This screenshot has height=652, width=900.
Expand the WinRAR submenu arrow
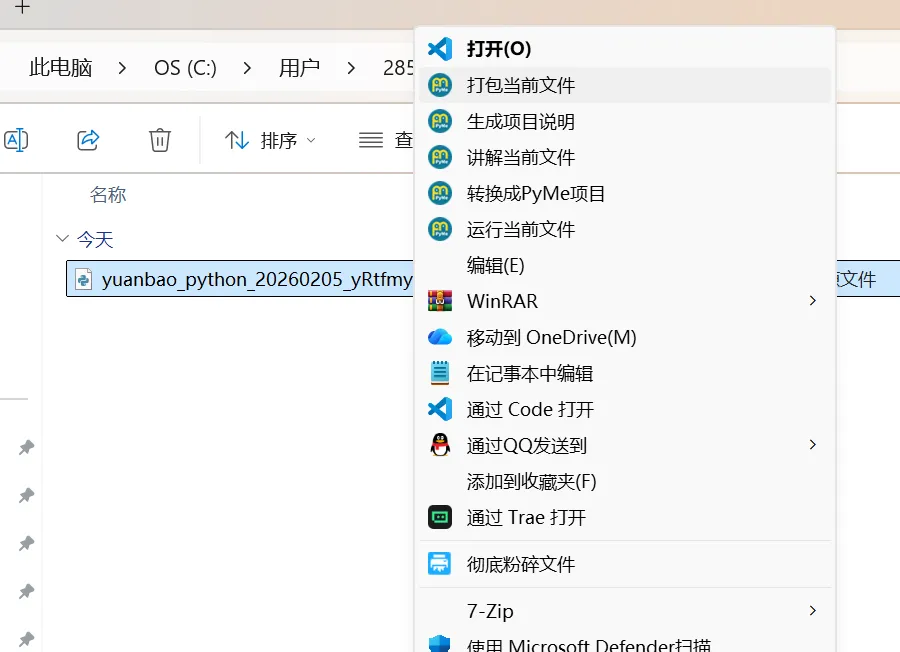pyautogui.click(x=812, y=301)
